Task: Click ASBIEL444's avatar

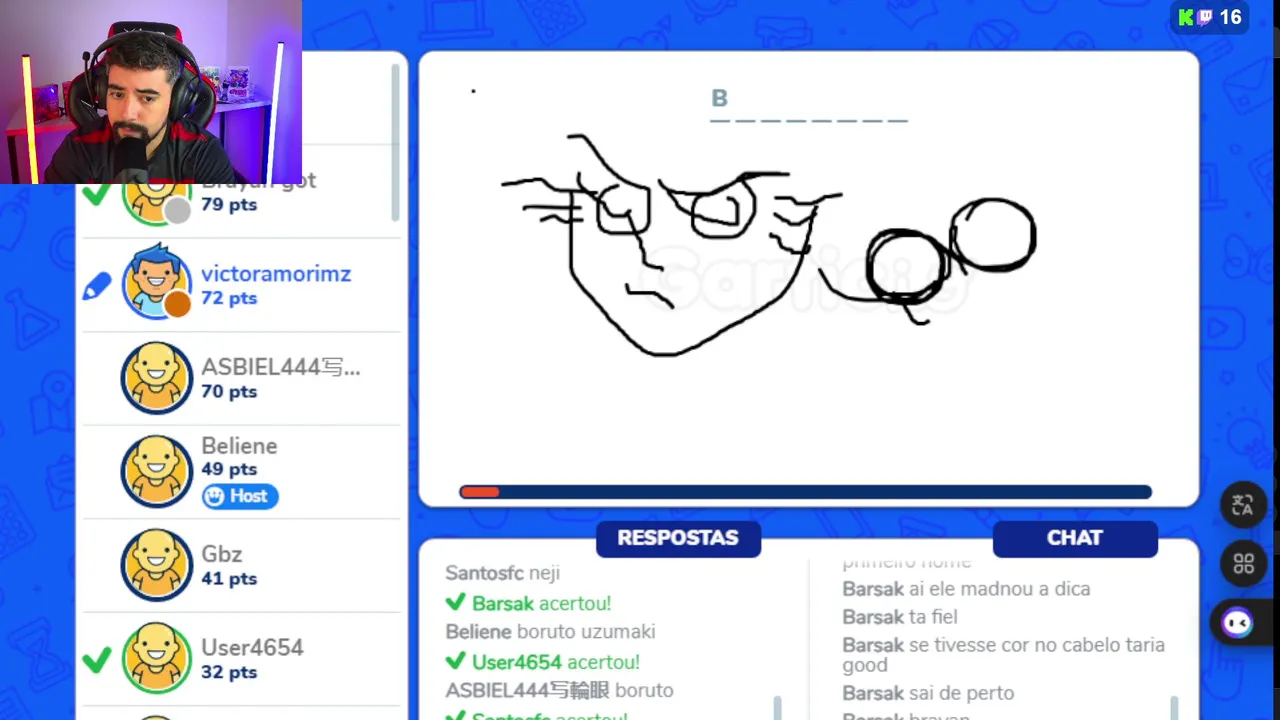Action: [x=157, y=378]
